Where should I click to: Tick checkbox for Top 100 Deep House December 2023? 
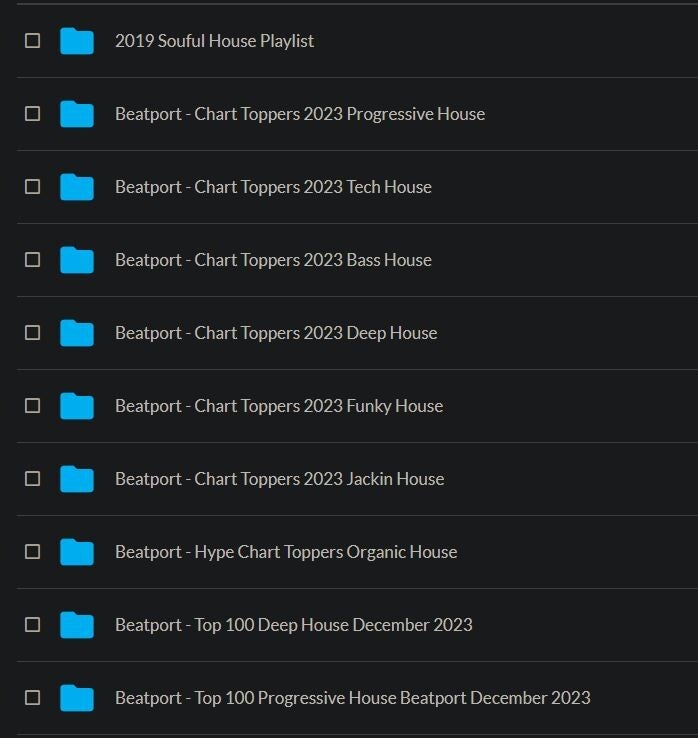(32, 625)
